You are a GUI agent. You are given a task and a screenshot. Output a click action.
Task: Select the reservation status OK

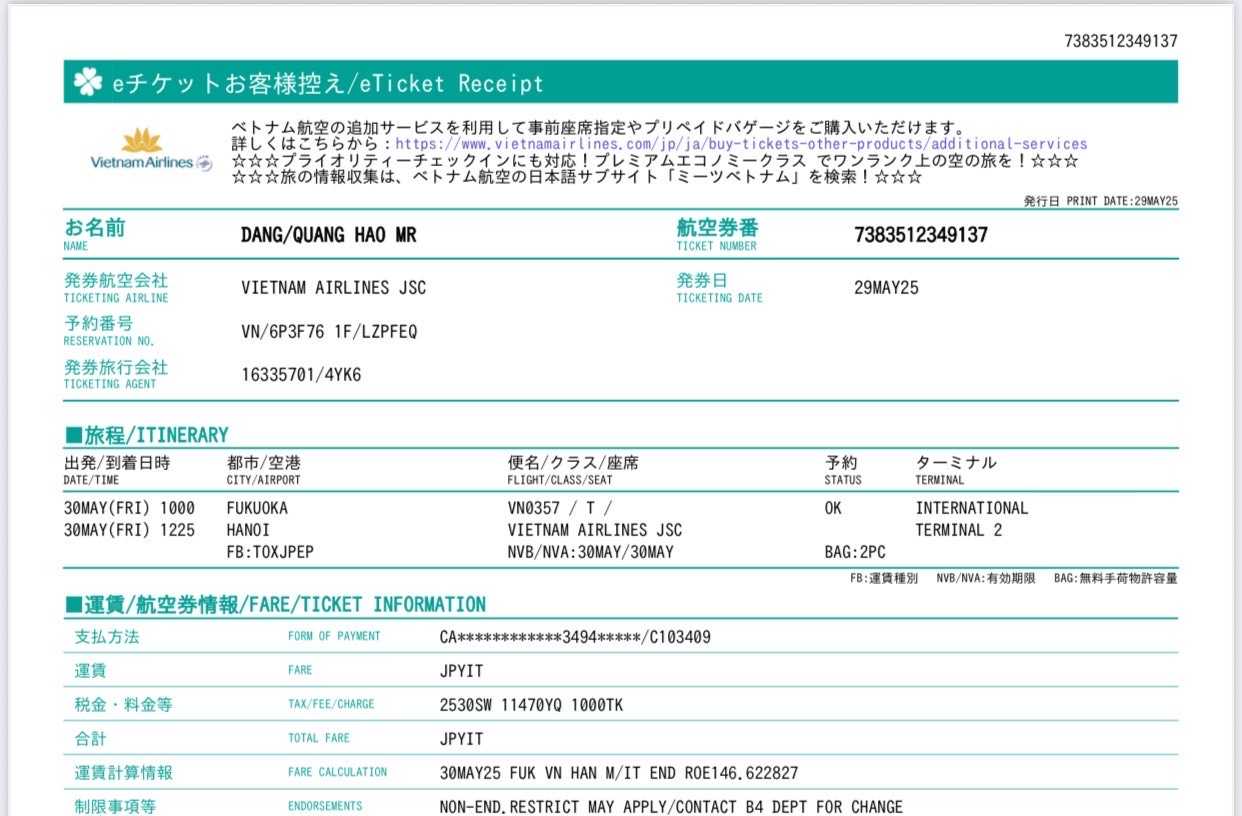pyautogui.click(x=833, y=508)
